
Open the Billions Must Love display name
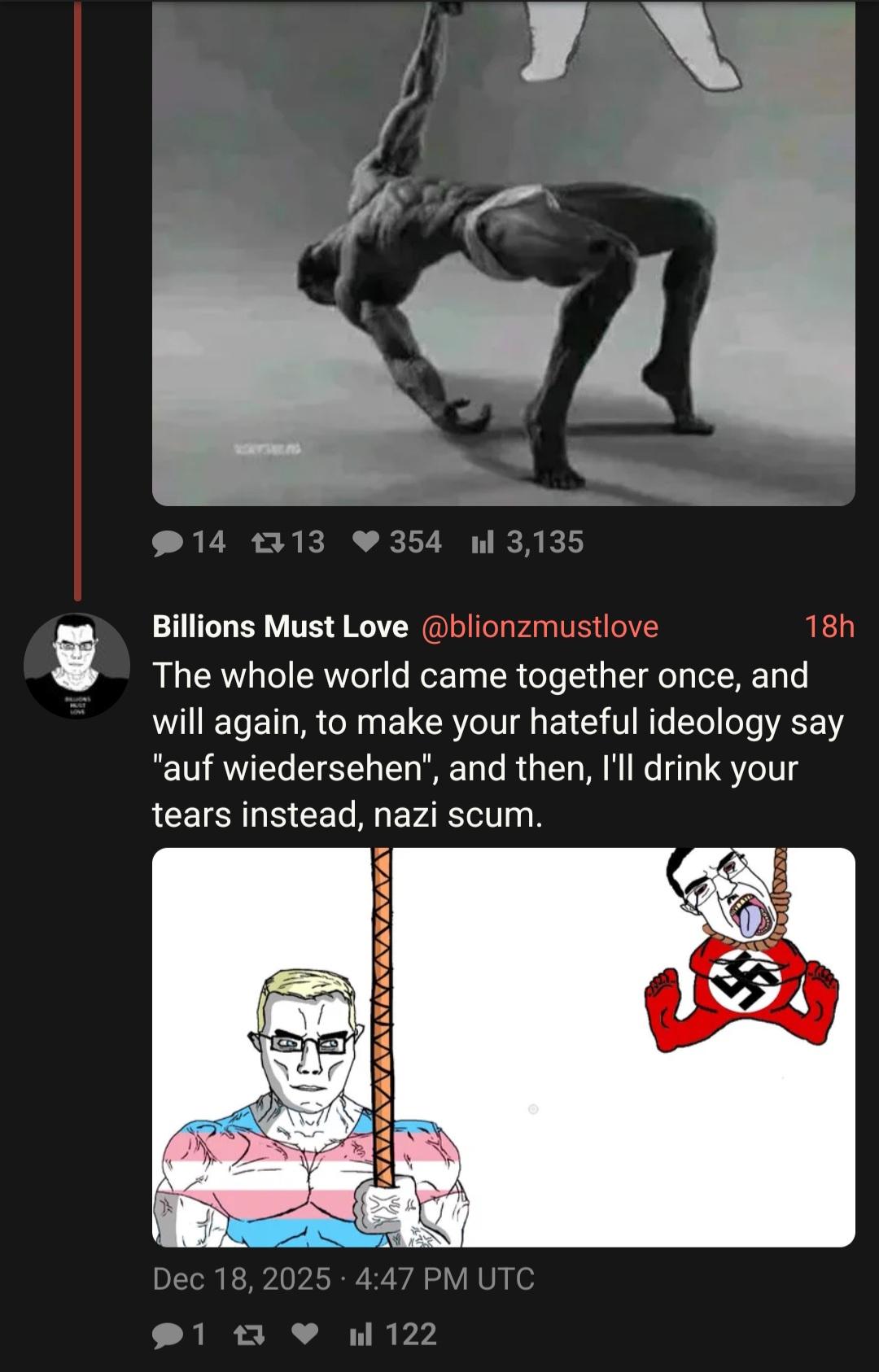tap(280, 627)
